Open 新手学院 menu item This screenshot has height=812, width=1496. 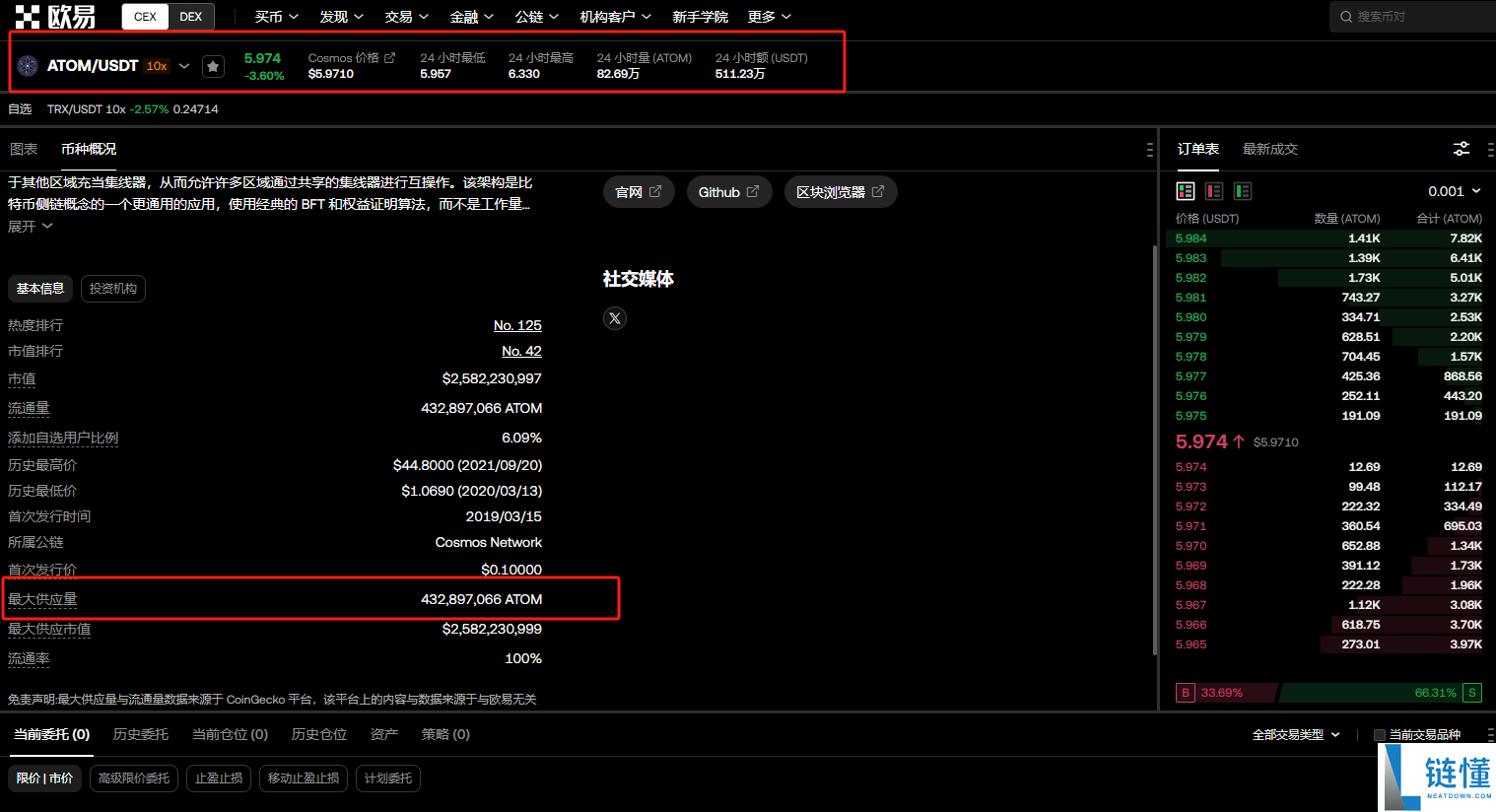[700, 17]
